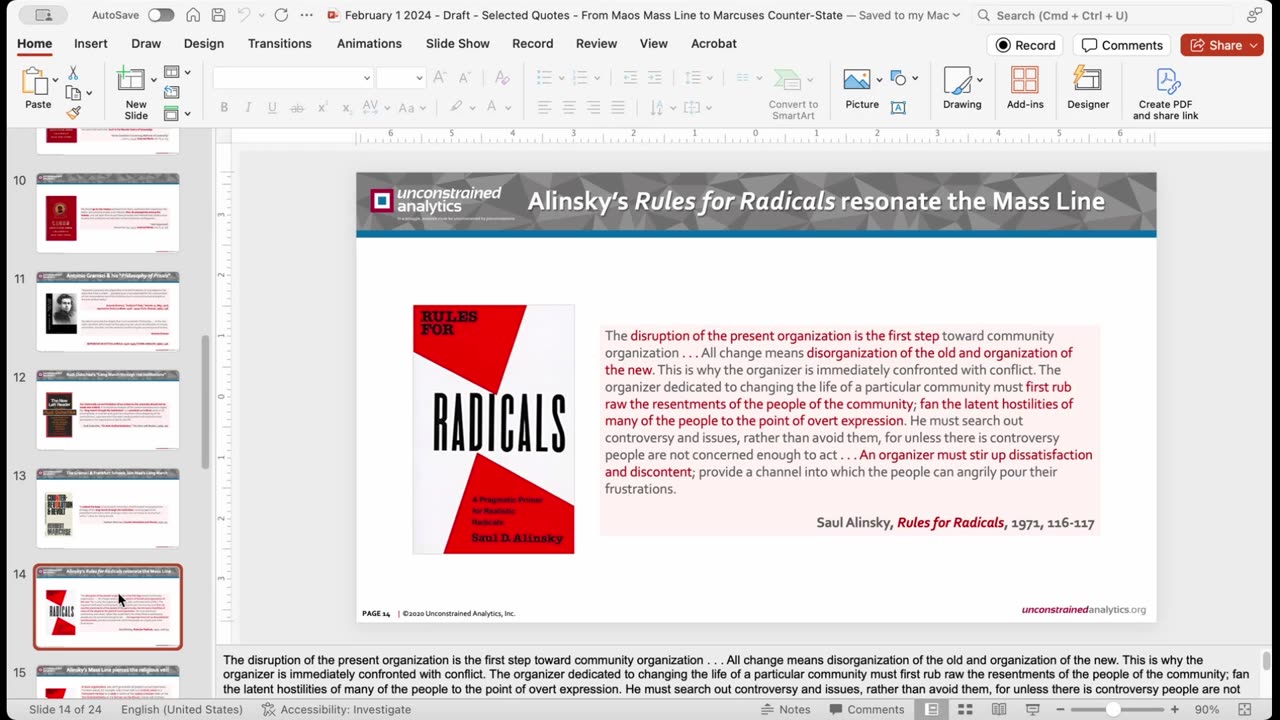
Task: Select slide 12 thumbnail
Action: [108, 409]
